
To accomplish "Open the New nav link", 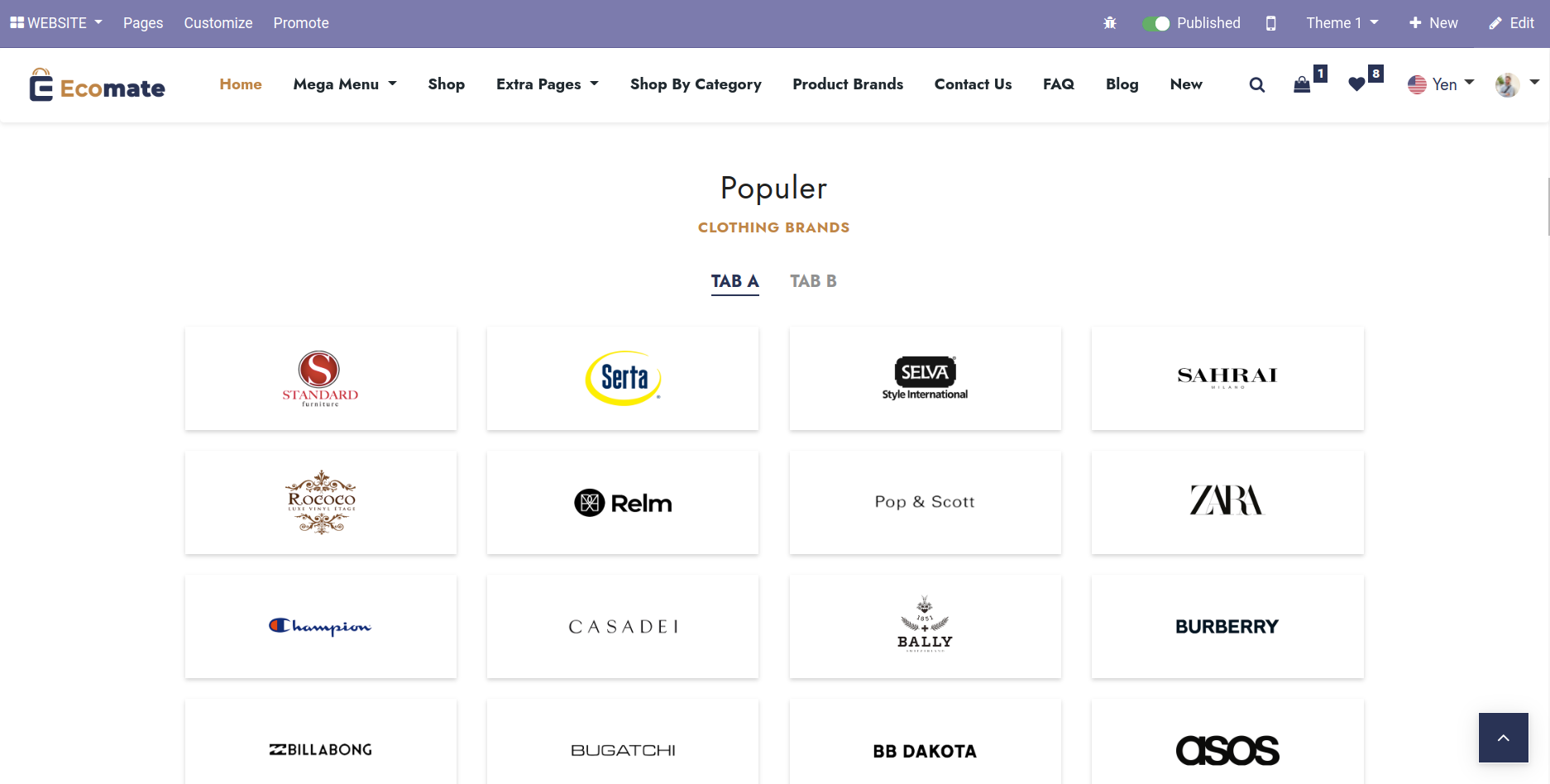I will (1186, 84).
